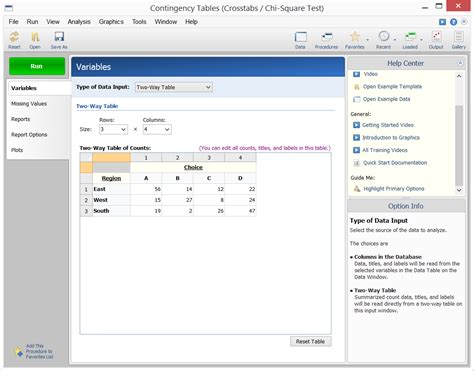Viewport: 474px width, 371px height.
Task: Open the Data window icon
Action: tap(300, 37)
